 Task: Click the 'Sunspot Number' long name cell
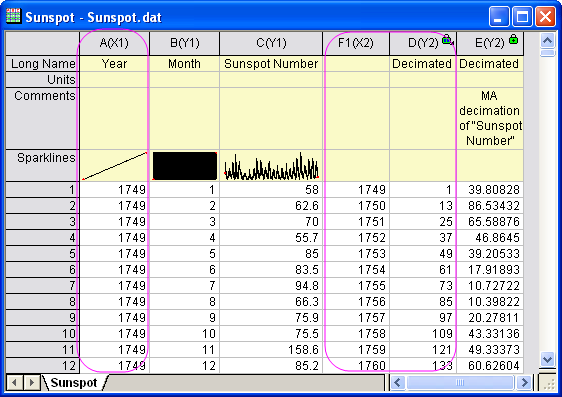(x=271, y=64)
